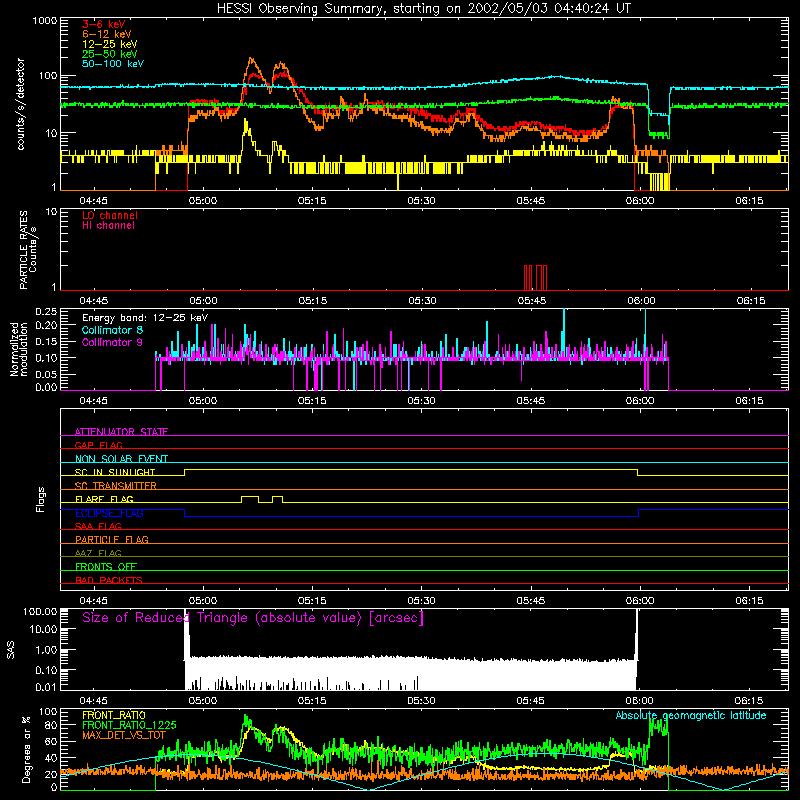Screen dimensions: 800x800
Task: Select the green 25-50 keV legend entry
Action: pos(110,54)
